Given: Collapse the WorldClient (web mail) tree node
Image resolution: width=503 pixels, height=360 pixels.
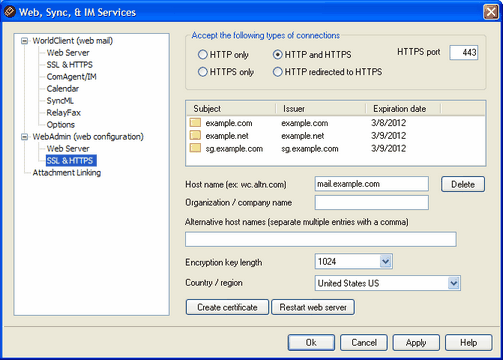Looking at the screenshot, I should point(24,41).
